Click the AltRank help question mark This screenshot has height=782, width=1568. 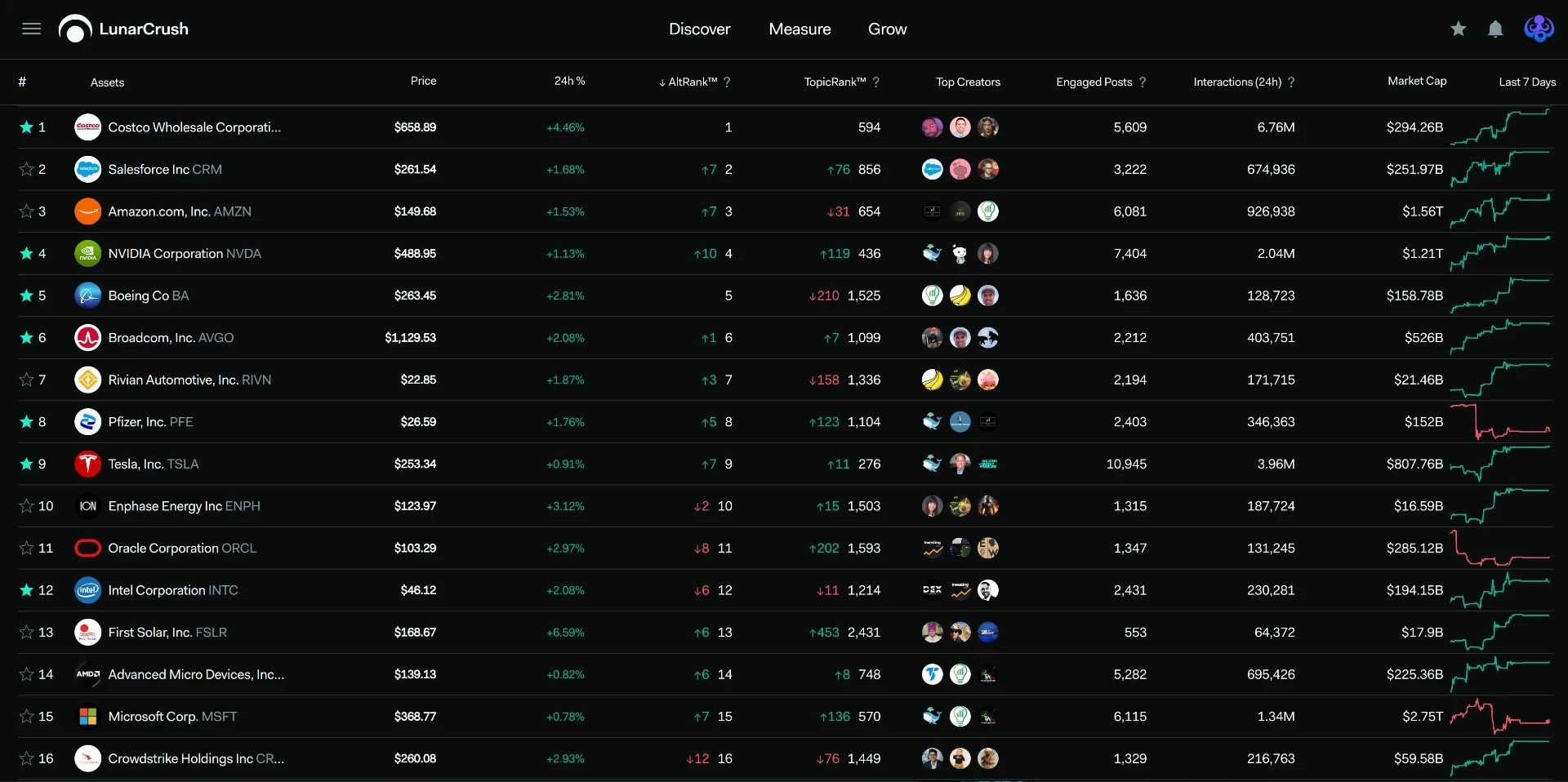coord(727,82)
